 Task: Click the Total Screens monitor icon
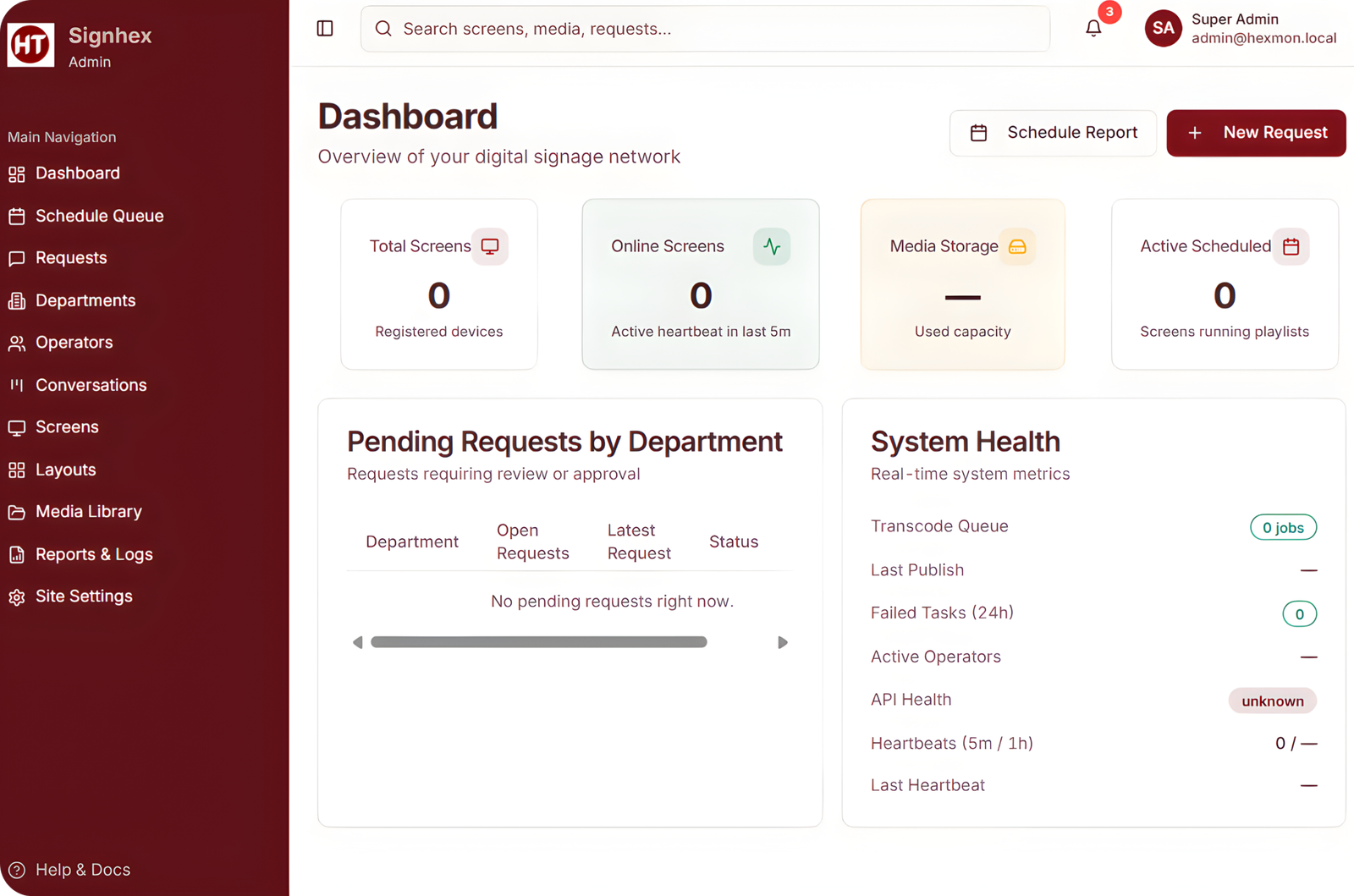coord(490,246)
